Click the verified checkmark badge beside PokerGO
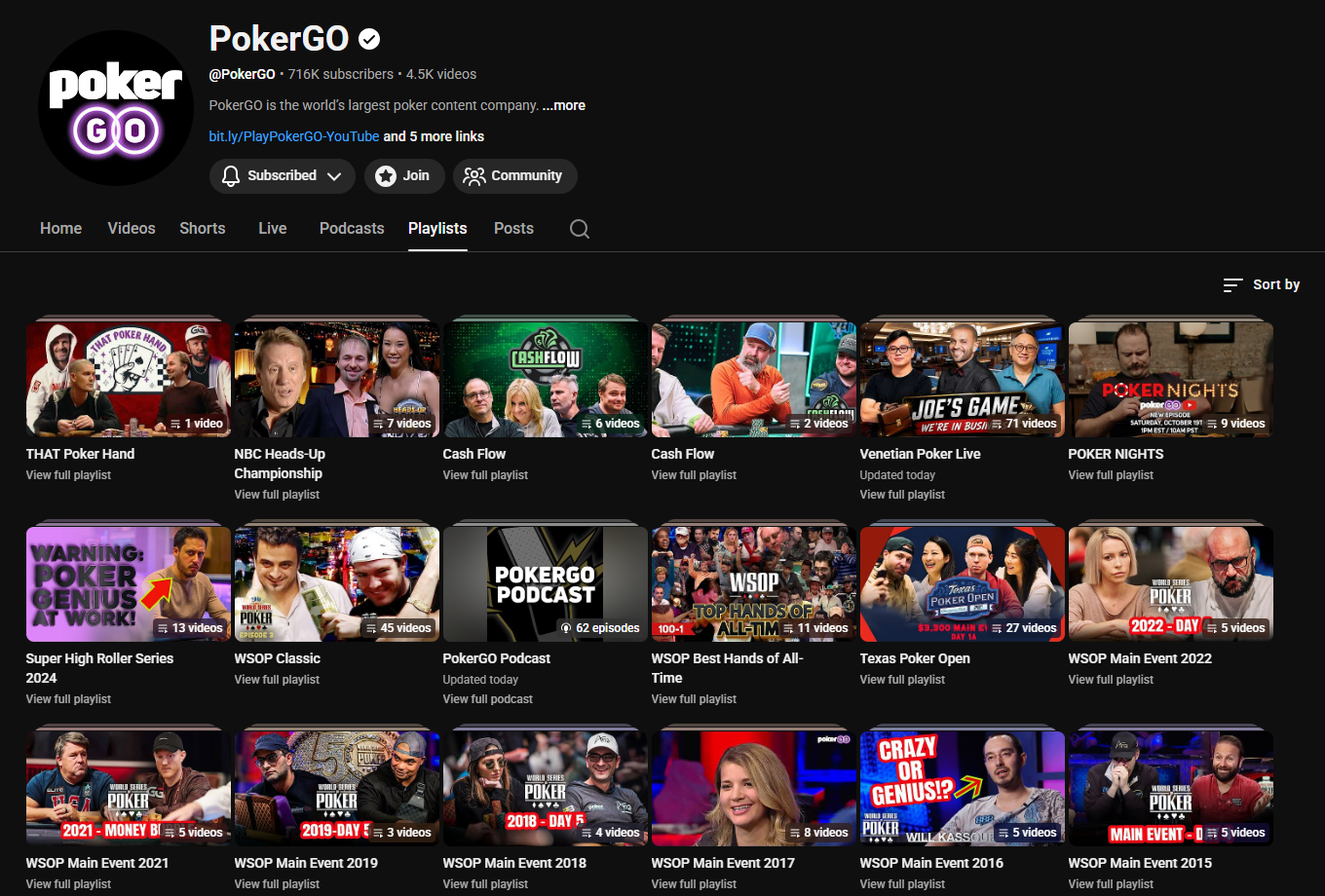Image resolution: width=1325 pixels, height=896 pixels. (x=369, y=39)
